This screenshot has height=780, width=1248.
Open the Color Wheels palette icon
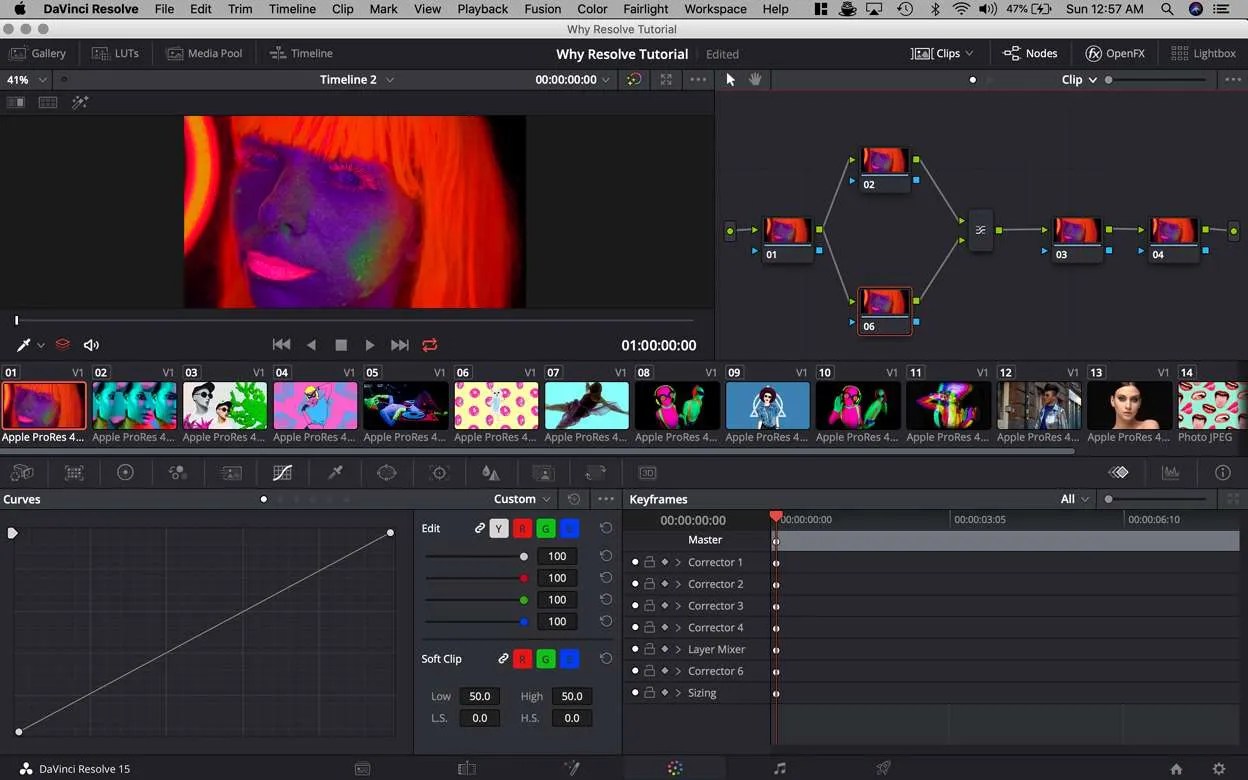click(125, 473)
